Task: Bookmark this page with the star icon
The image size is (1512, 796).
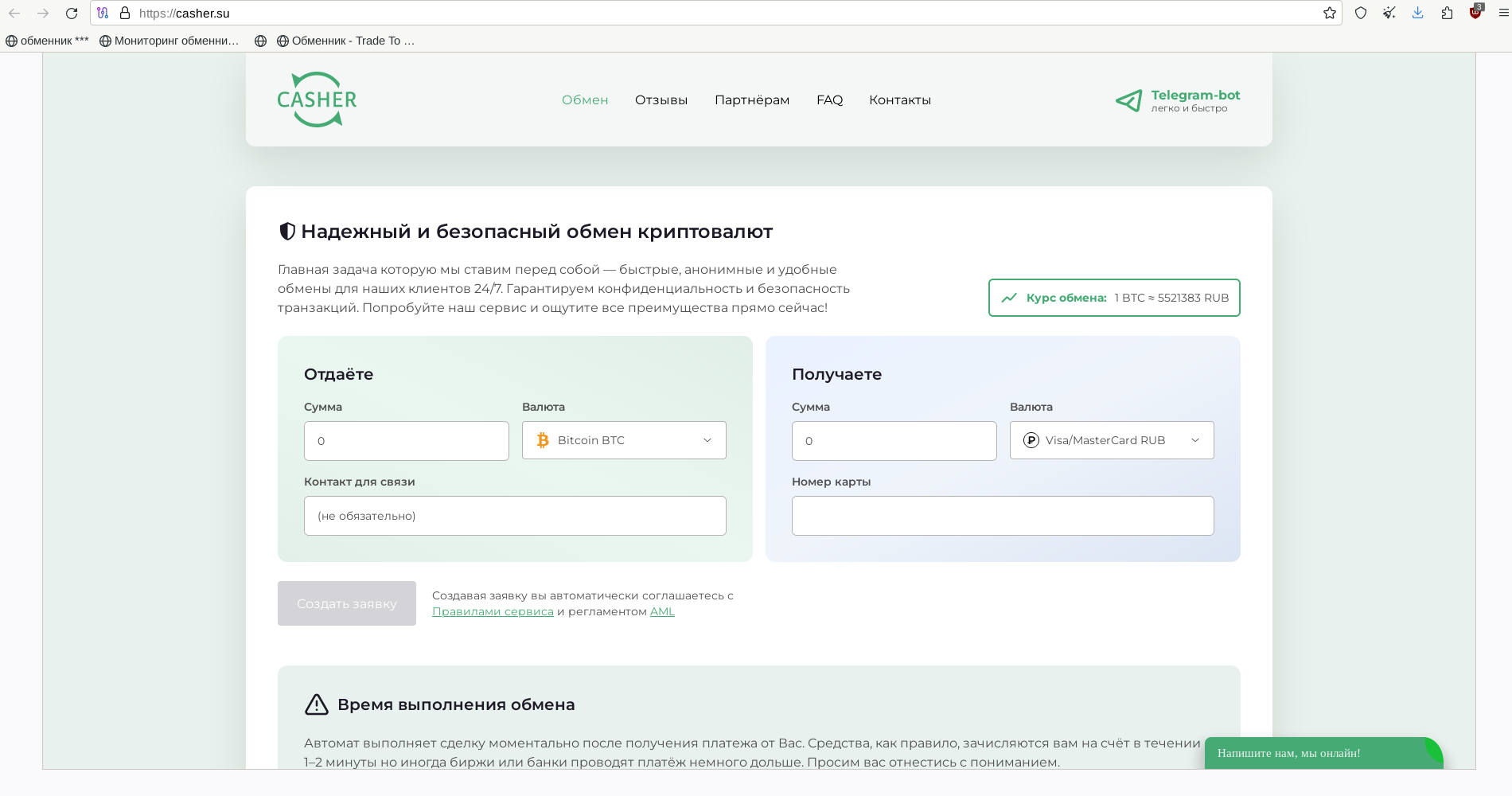Action: coord(1329,13)
